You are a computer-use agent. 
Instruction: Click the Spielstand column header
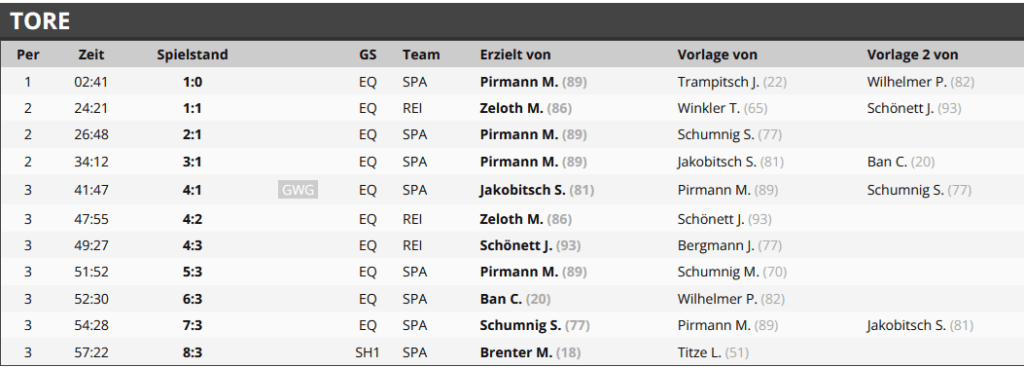192,55
